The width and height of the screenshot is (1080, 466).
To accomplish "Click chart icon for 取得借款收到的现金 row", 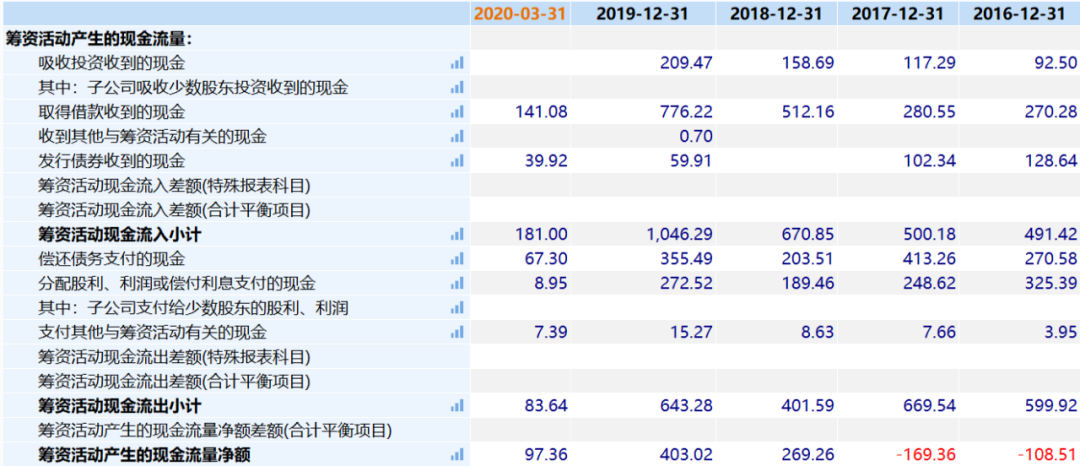I will (x=457, y=112).
